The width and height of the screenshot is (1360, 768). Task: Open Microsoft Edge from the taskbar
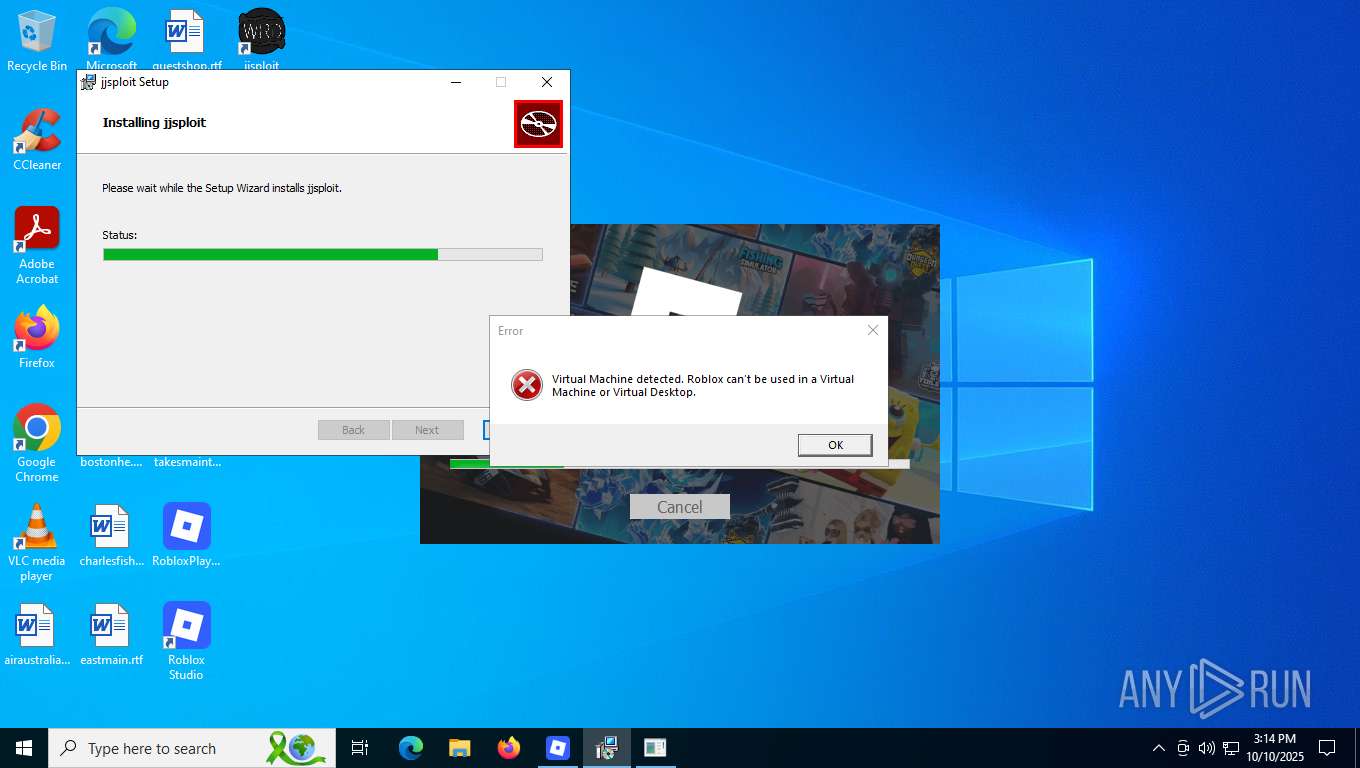411,748
